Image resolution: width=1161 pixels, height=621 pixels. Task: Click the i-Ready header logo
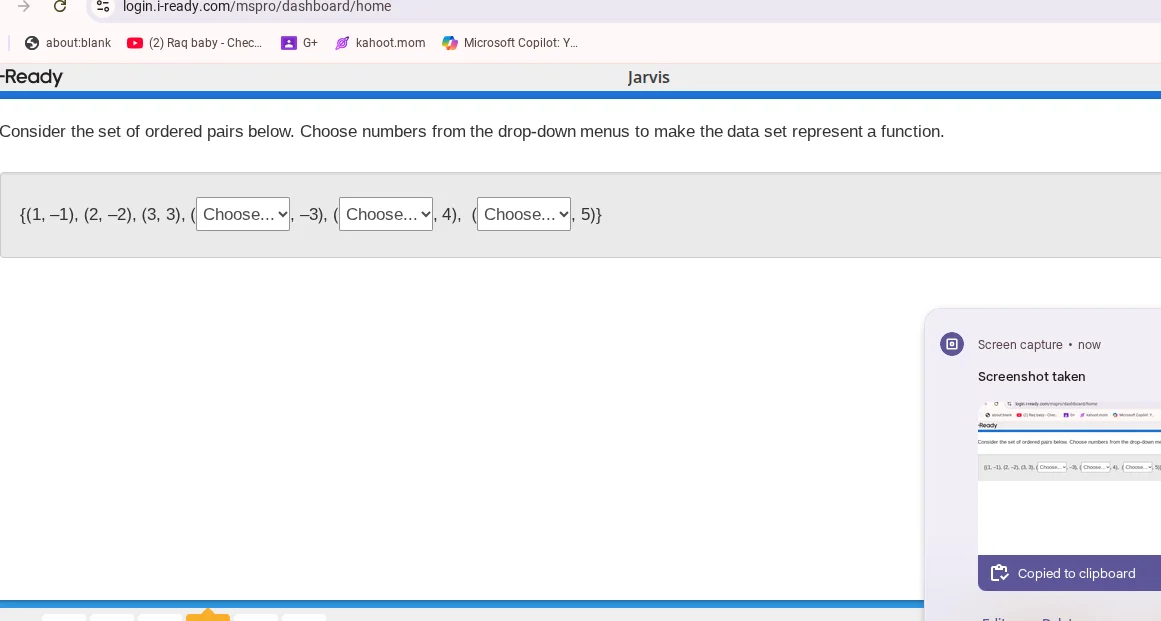[30, 77]
